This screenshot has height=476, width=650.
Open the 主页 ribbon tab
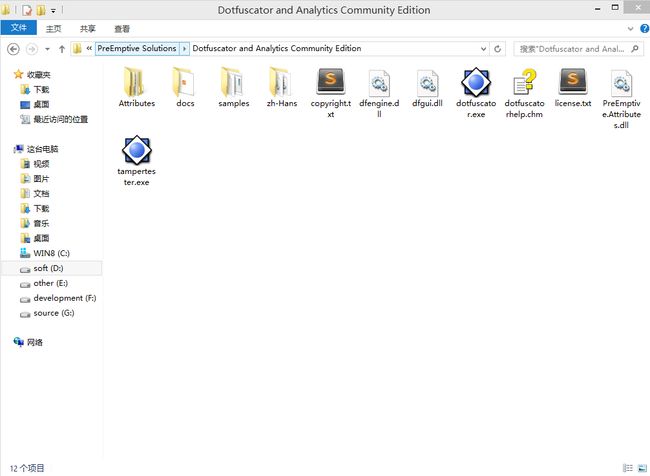point(53,29)
